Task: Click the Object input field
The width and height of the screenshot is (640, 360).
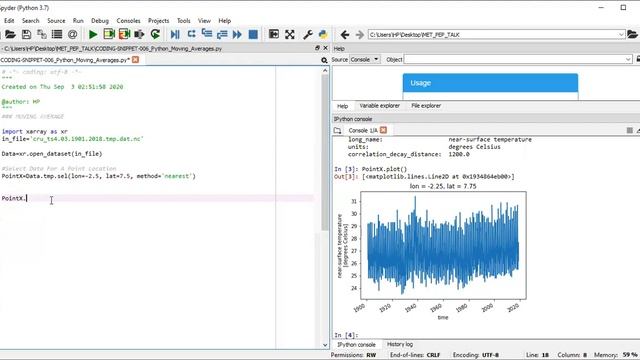Action: 514,60
